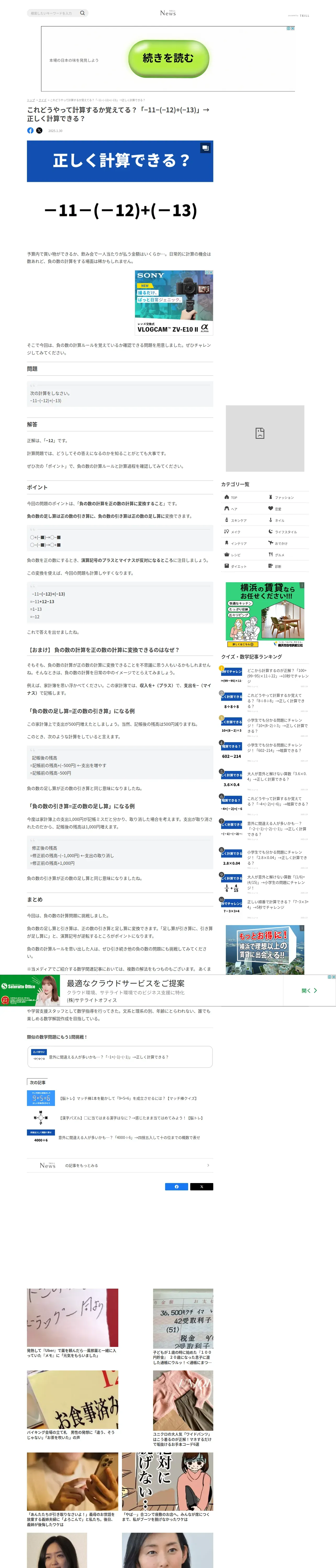Share via Facebook icon under title
The image size is (336, 1568).
[x=31, y=130]
